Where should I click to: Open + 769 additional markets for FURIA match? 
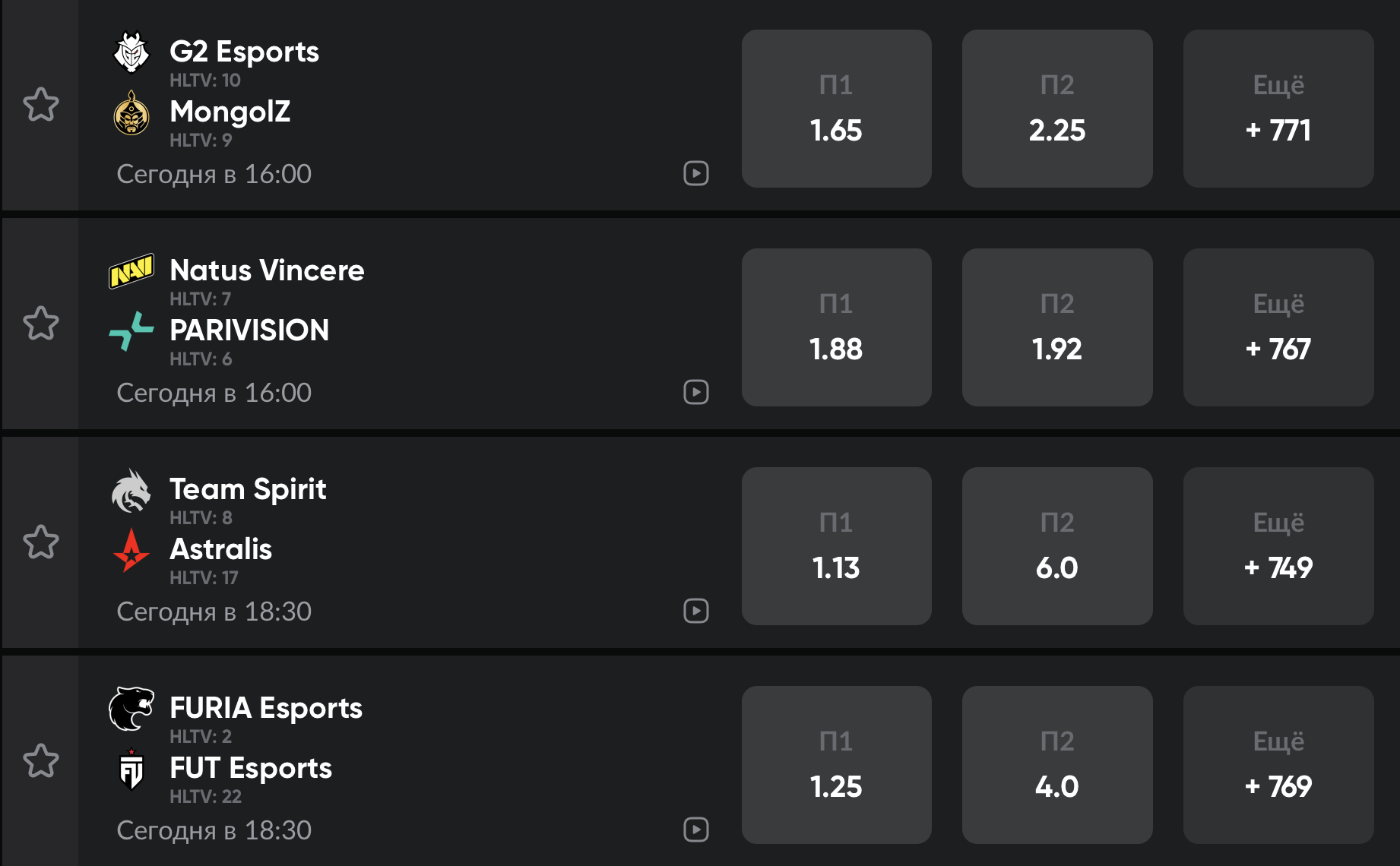(1278, 765)
